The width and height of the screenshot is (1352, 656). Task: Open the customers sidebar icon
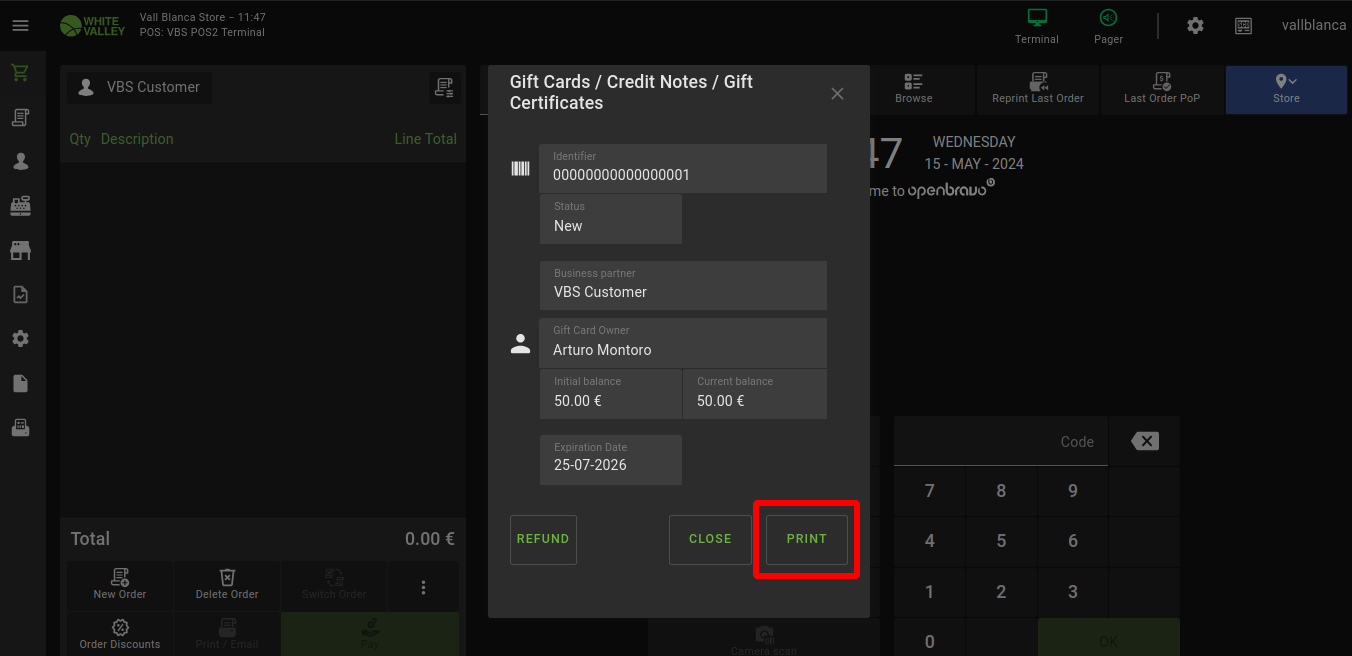pyautogui.click(x=20, y=162)
